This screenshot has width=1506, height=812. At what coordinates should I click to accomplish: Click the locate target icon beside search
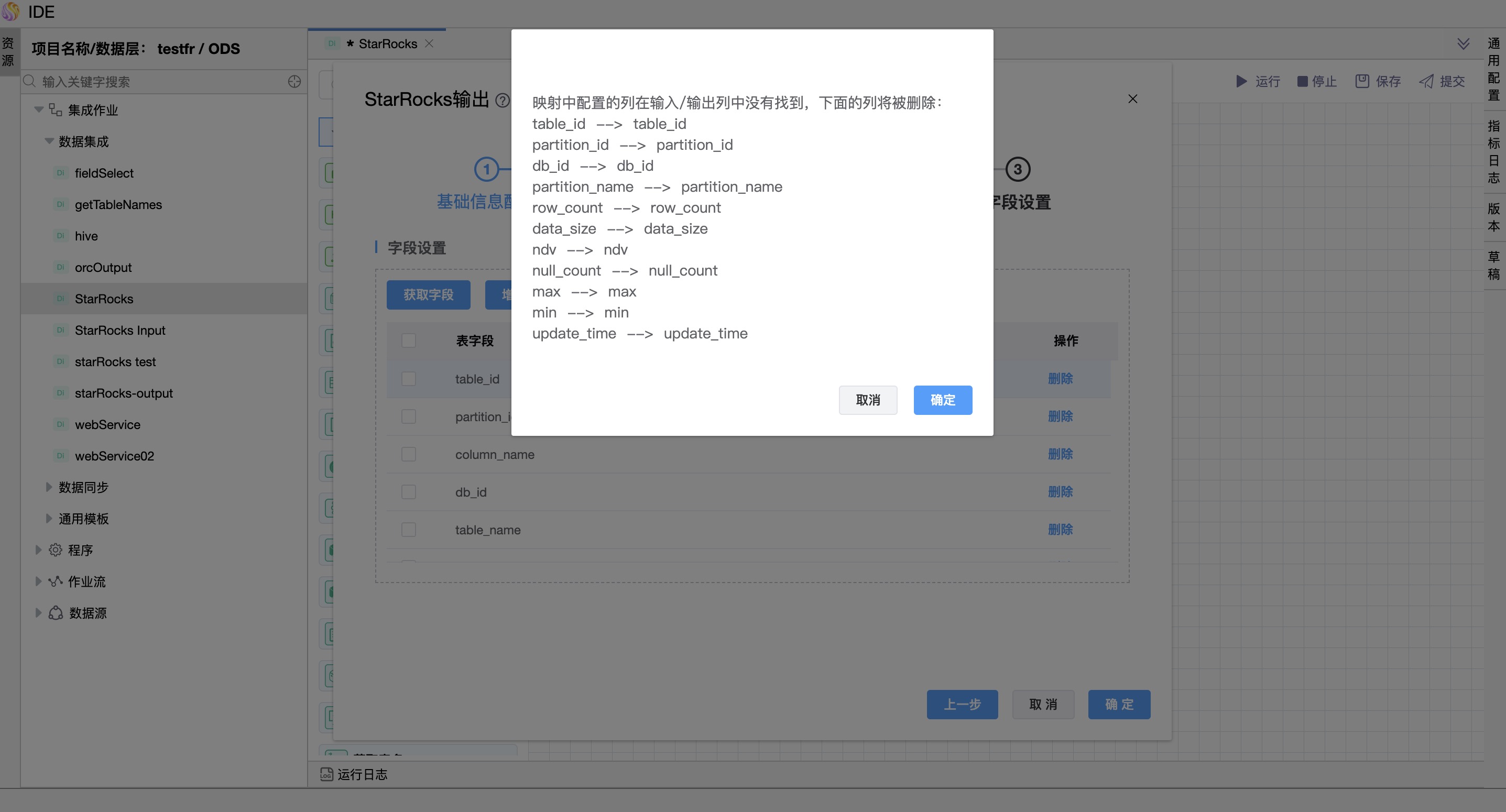[294, 81]
